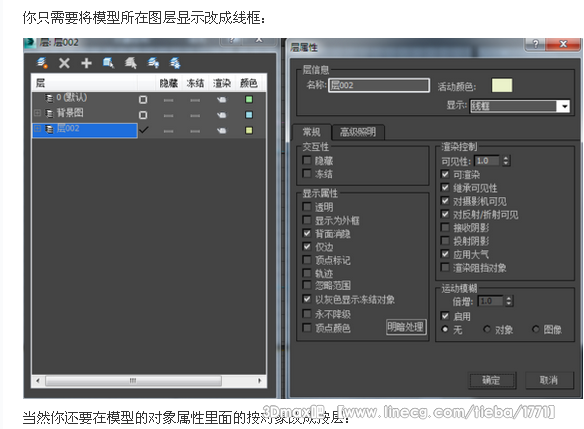
Task: Click the layer icon beside 背景图
Action: [x=49, y=113]
